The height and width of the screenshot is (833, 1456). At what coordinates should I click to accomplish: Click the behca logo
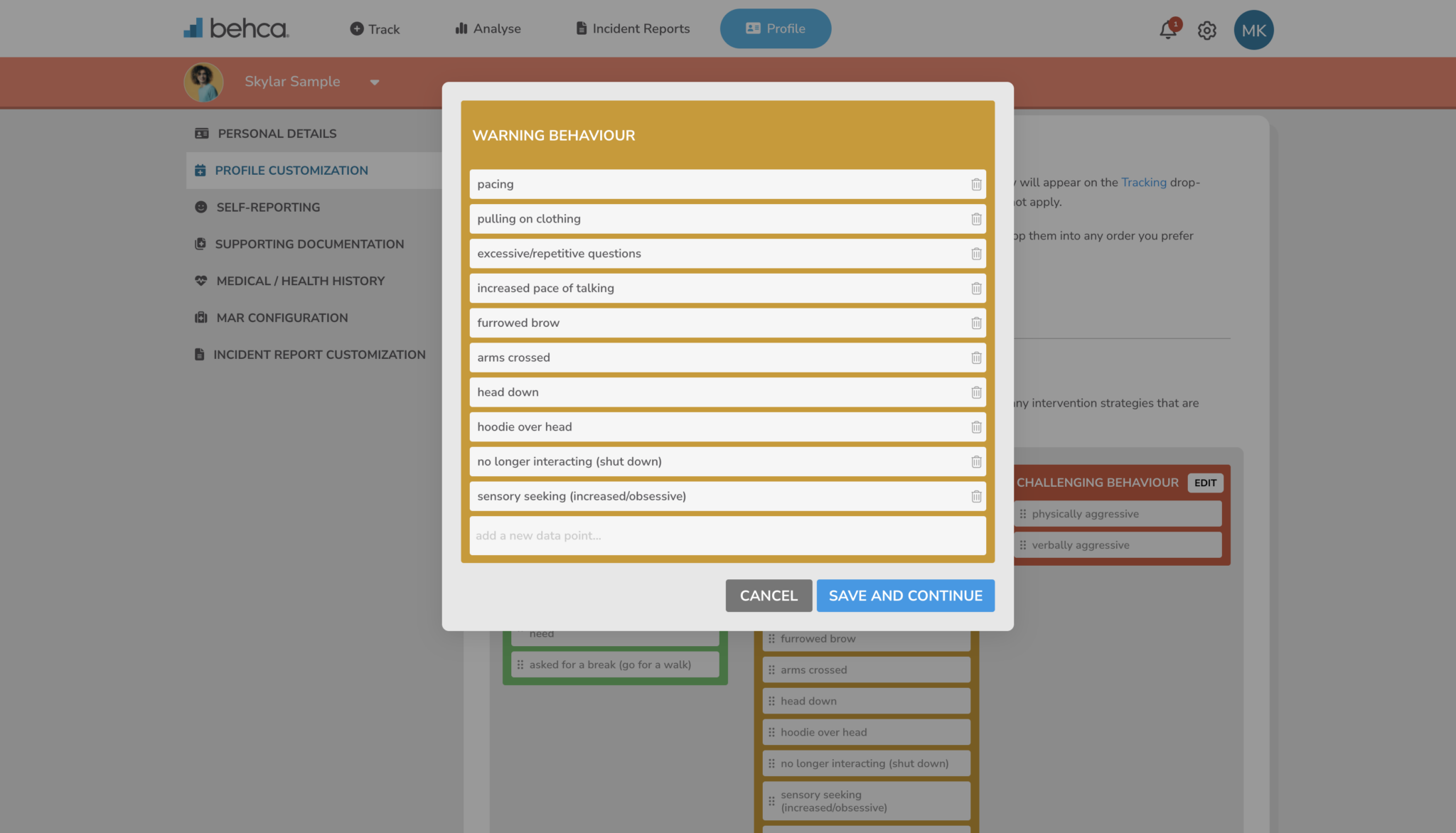point(235,28)
